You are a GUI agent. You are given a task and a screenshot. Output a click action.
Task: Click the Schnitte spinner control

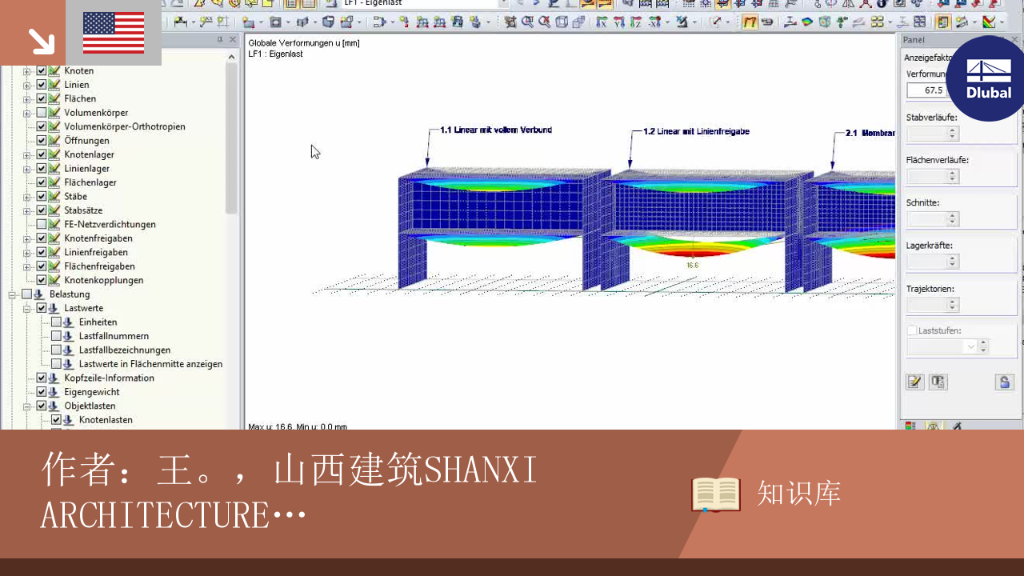coord(952,219)
